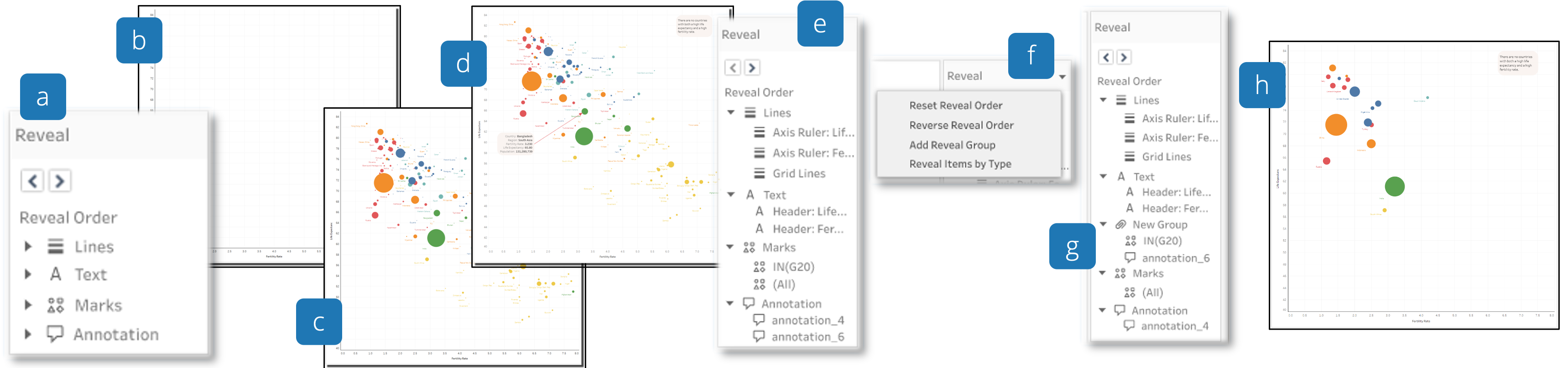Click the large orange bubble in the Bangladesh tooltip chart

pos(531,80)
